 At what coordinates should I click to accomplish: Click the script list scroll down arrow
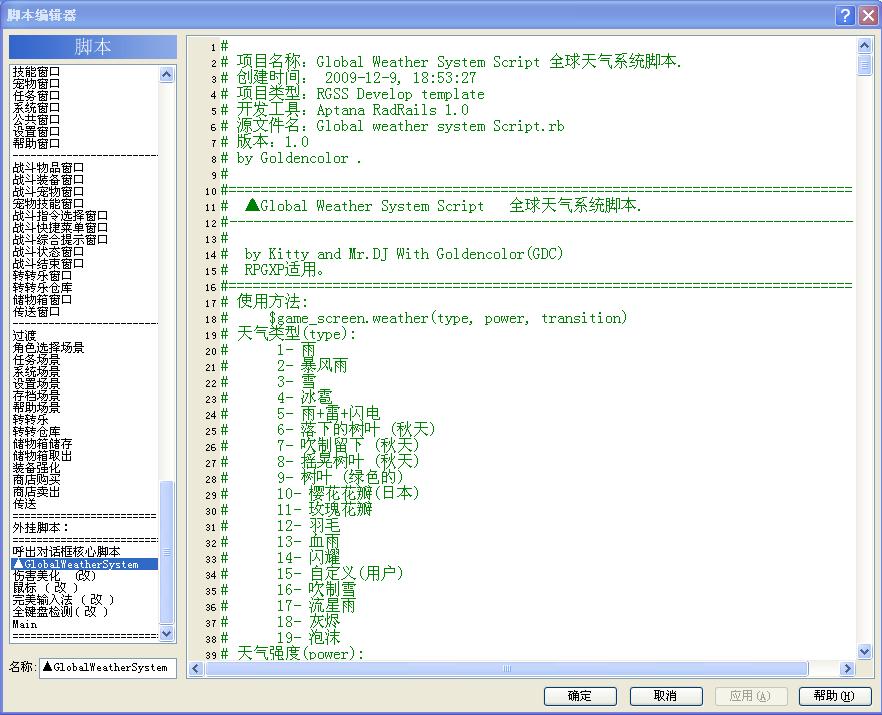166,633
